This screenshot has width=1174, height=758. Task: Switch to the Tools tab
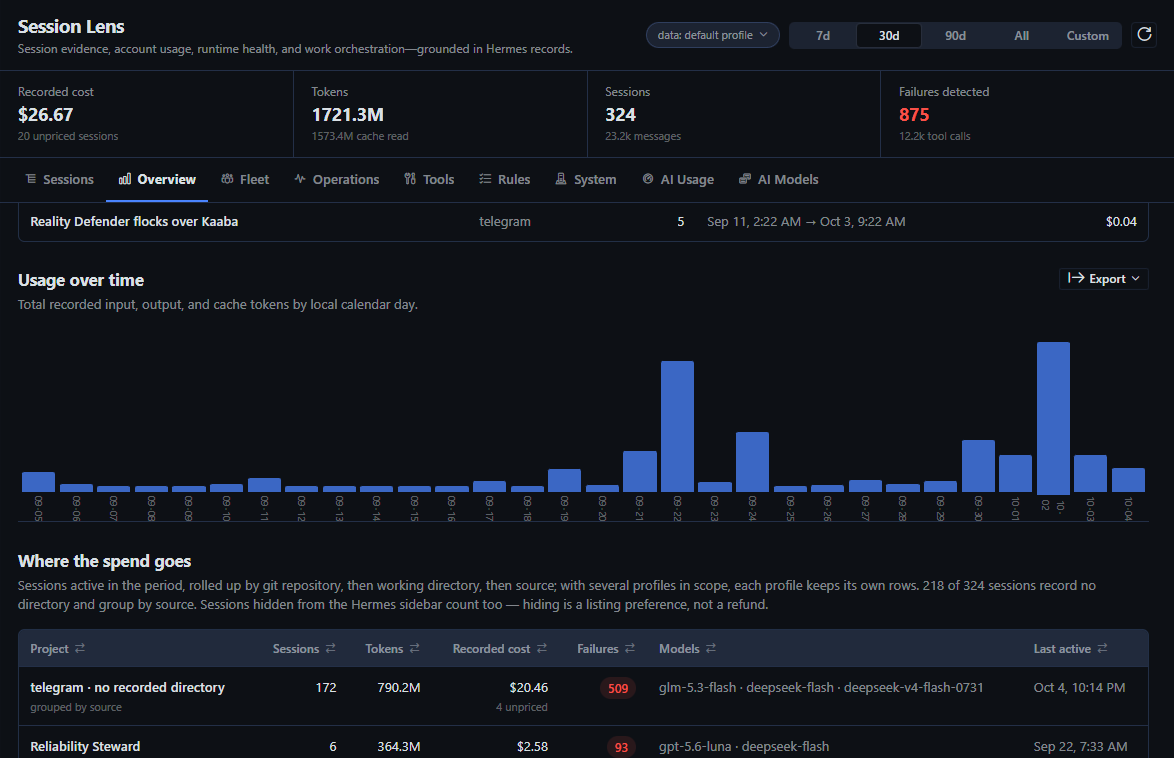pyautogui.click(x=429, y=180)
